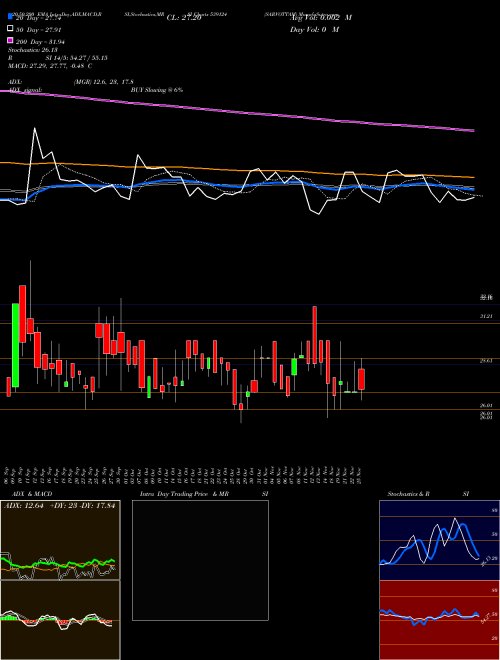Select the 'Day Vol: 0 M' label

click(314, 29)
